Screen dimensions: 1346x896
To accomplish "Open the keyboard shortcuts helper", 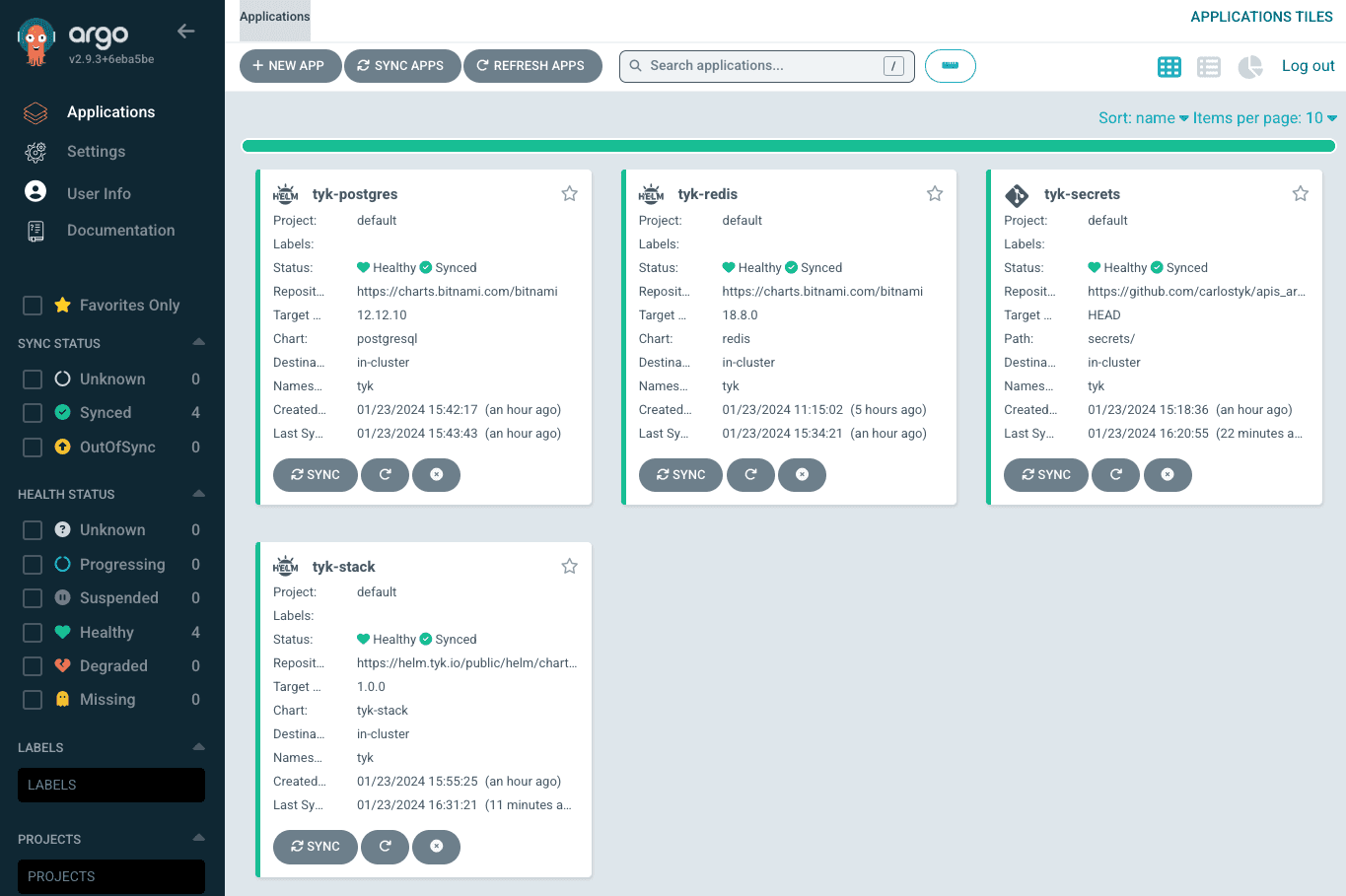I will [950, 65].
